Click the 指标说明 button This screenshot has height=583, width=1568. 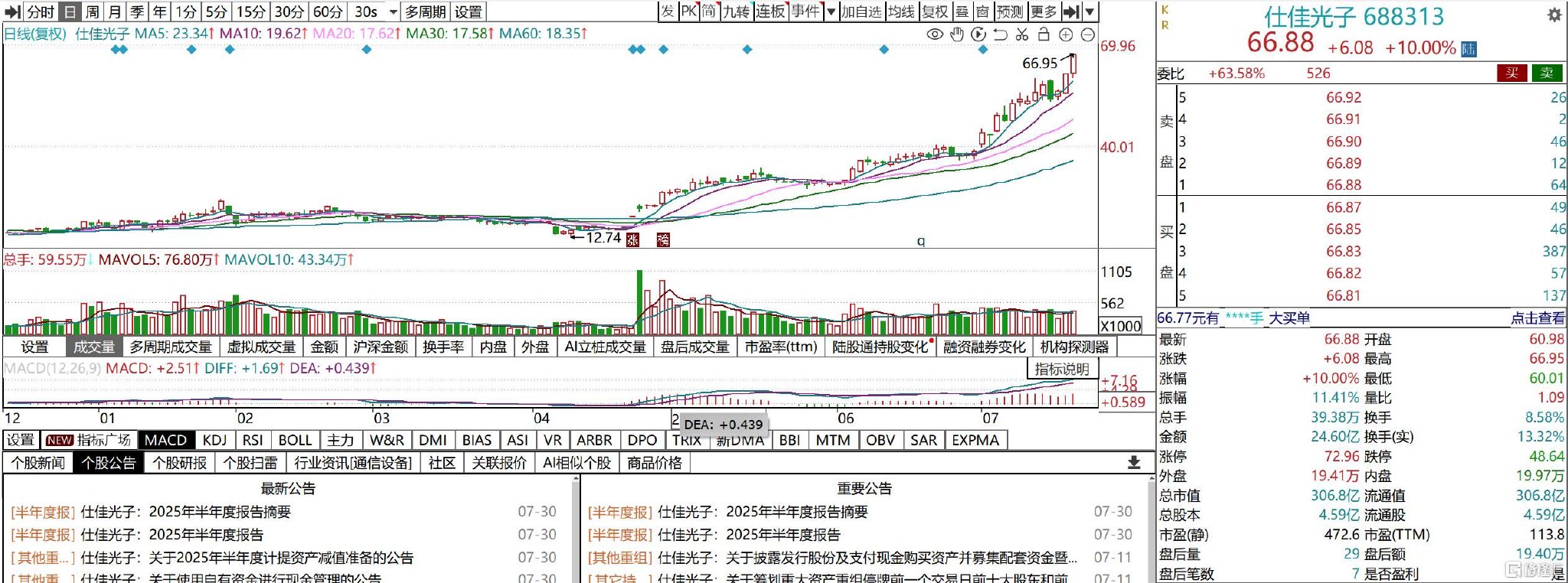point(1061,369)
